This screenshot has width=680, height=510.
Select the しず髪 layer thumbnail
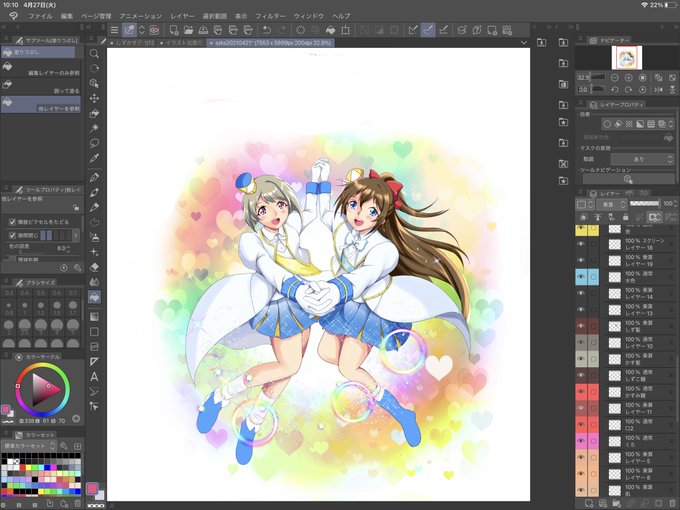click(x=615, y=326)
